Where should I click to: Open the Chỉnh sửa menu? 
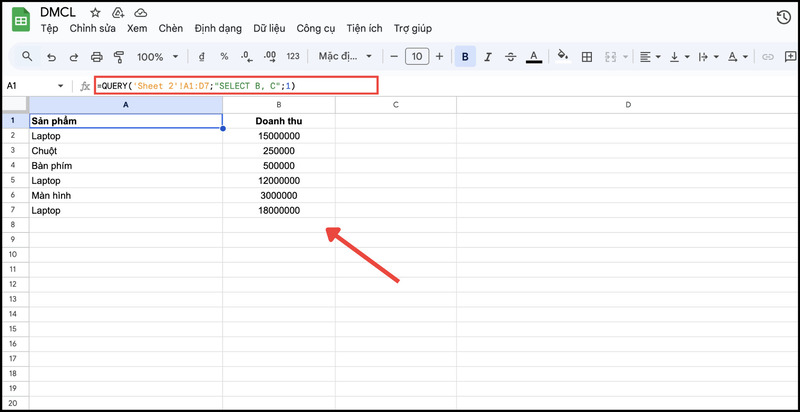[93, 29]
